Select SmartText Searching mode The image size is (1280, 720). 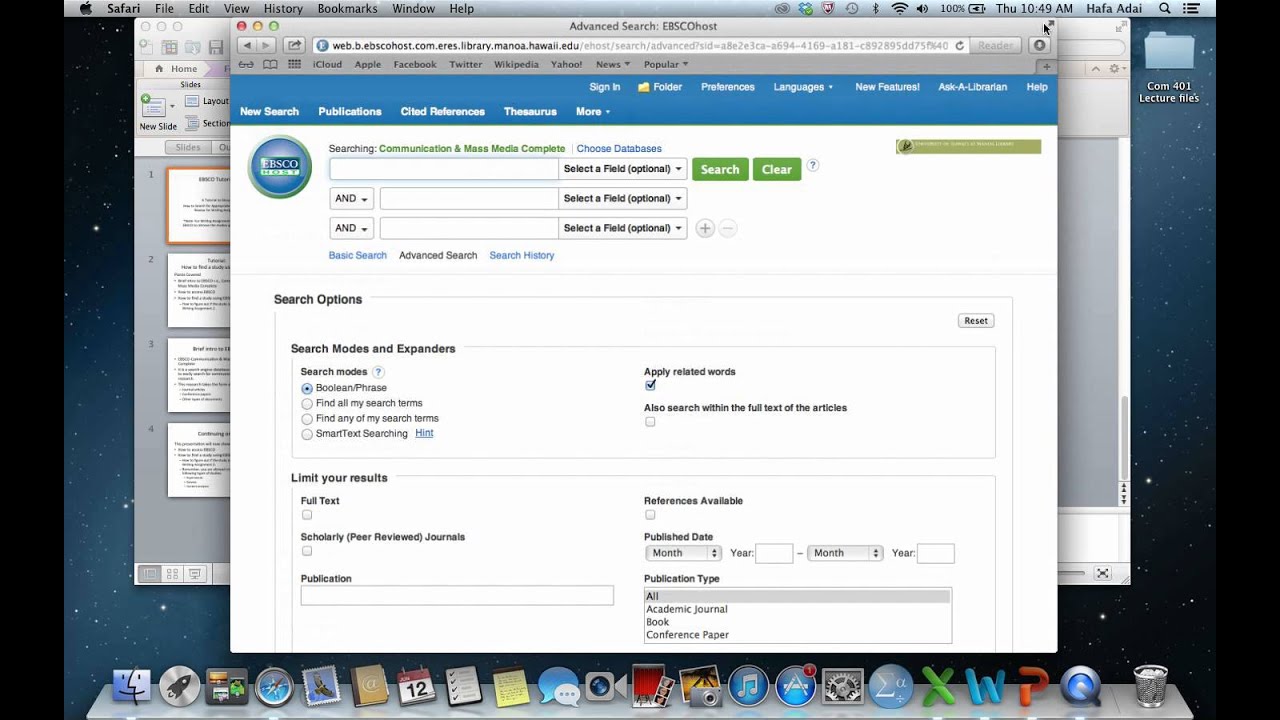[307, 434]
